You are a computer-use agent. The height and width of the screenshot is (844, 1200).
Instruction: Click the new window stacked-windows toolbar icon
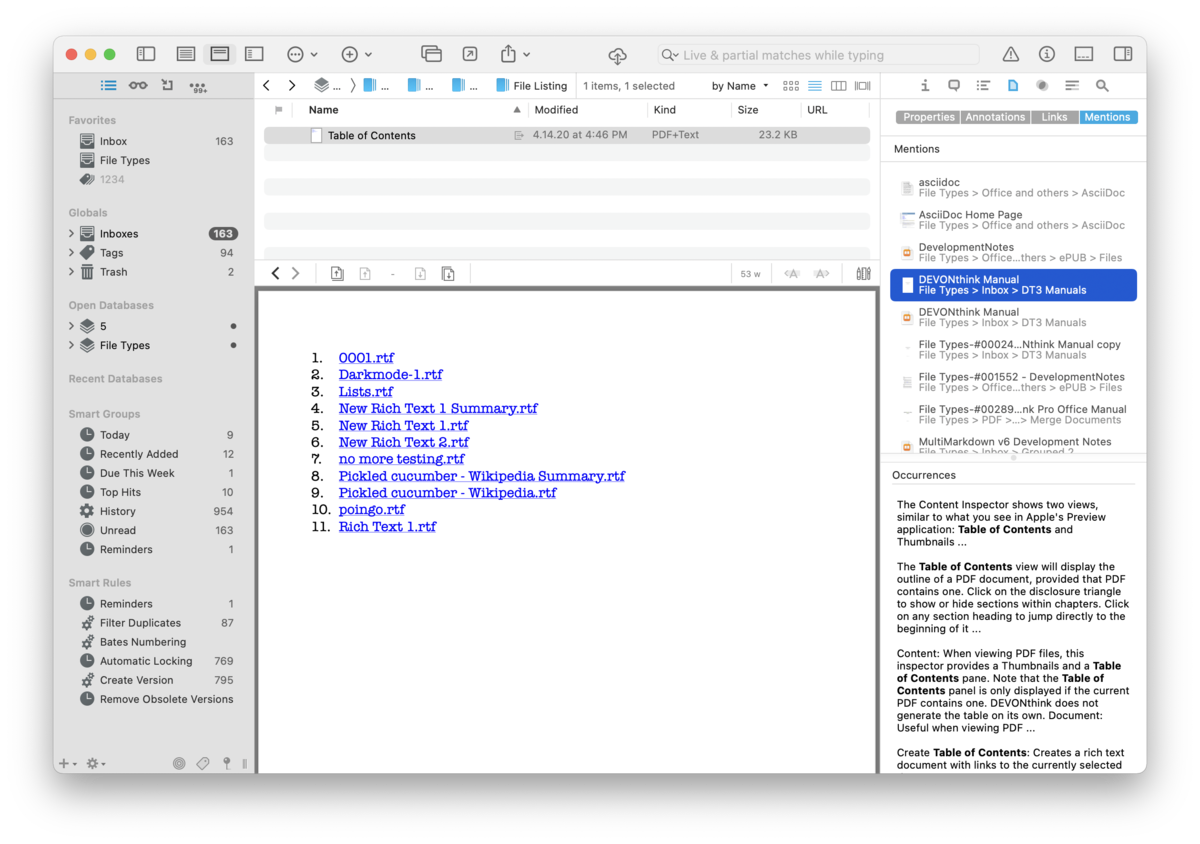pos(431,54)
